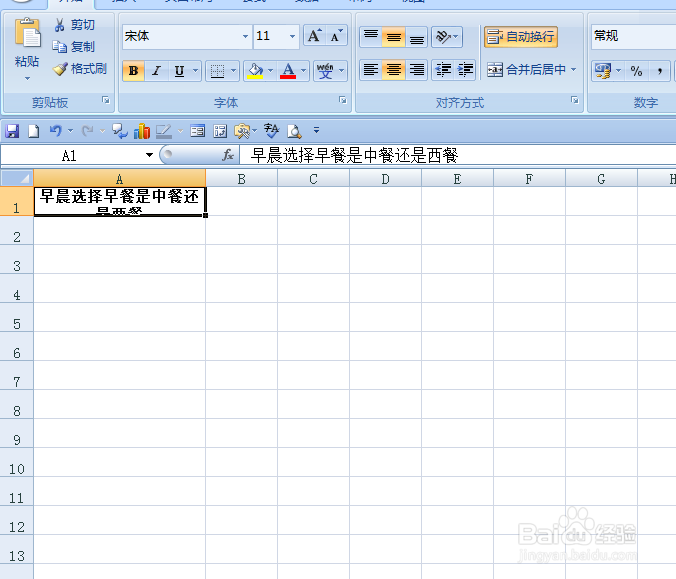Toggle top vertical alignment
Viewport: 676px width, 579px height.
[371, 36]
